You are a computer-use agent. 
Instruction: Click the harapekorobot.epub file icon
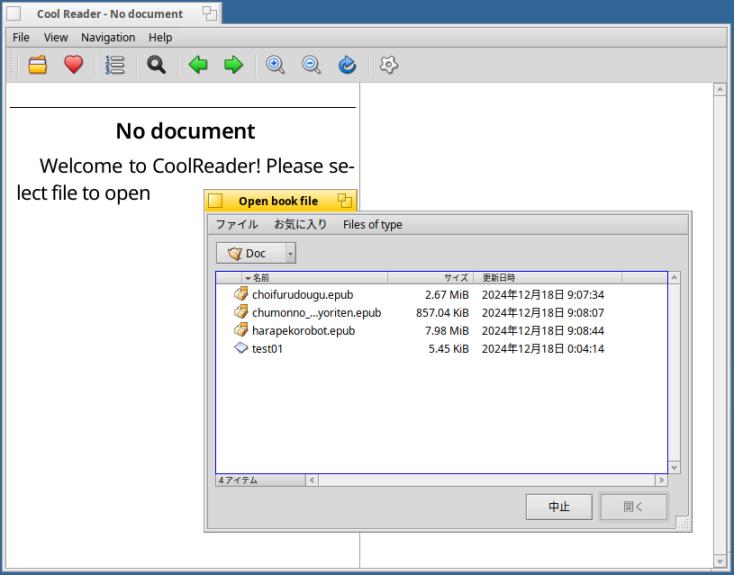coord(241,330)
